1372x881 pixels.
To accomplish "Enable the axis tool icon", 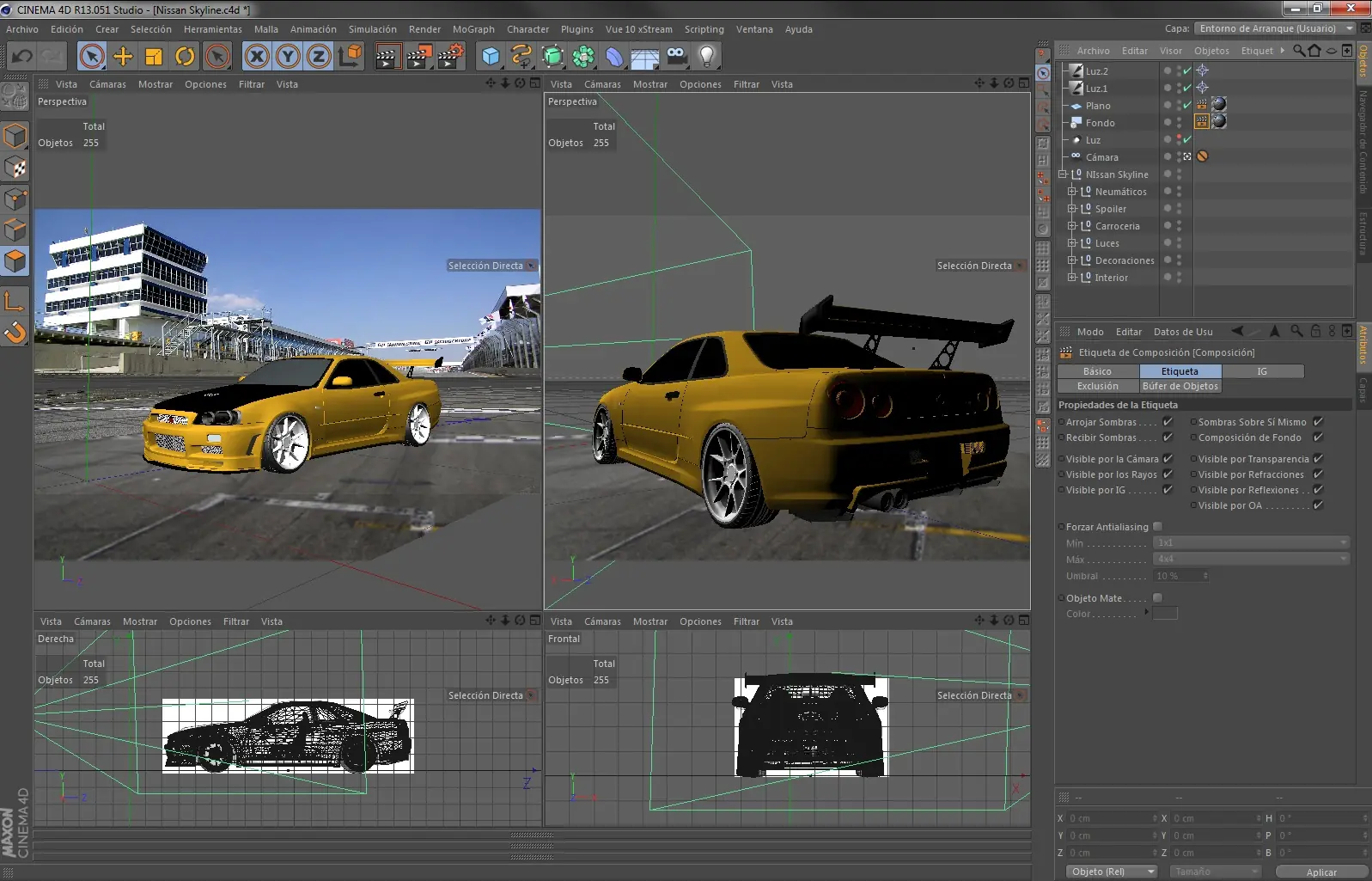I will coord(15,301).
